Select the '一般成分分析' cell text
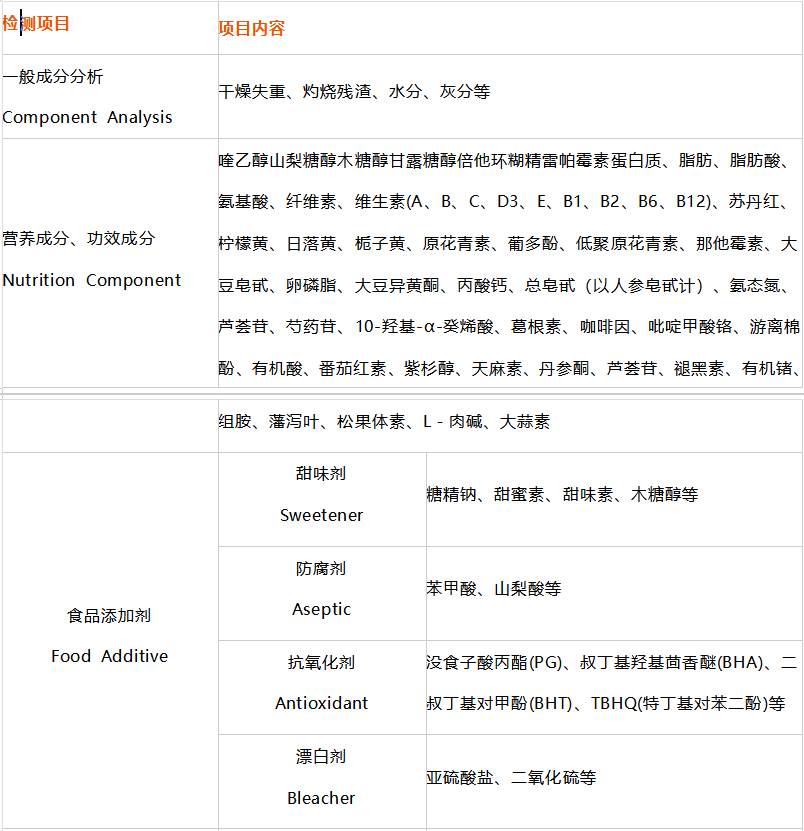 coord(52,76)
